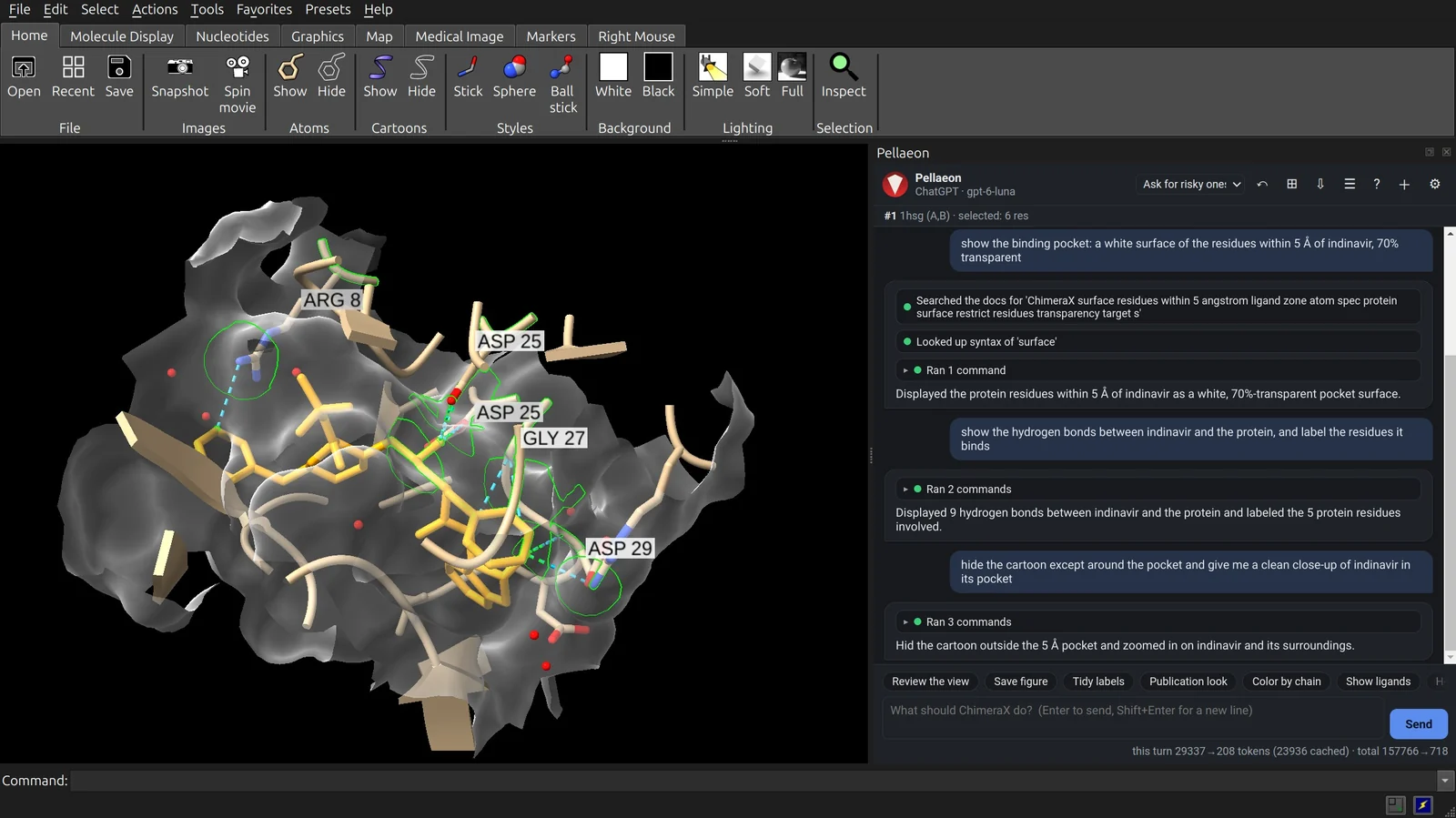Click the Command line input field
The height and width of the screenshot is (818, 1456).
pyautogui.click(x=753, y=781)
